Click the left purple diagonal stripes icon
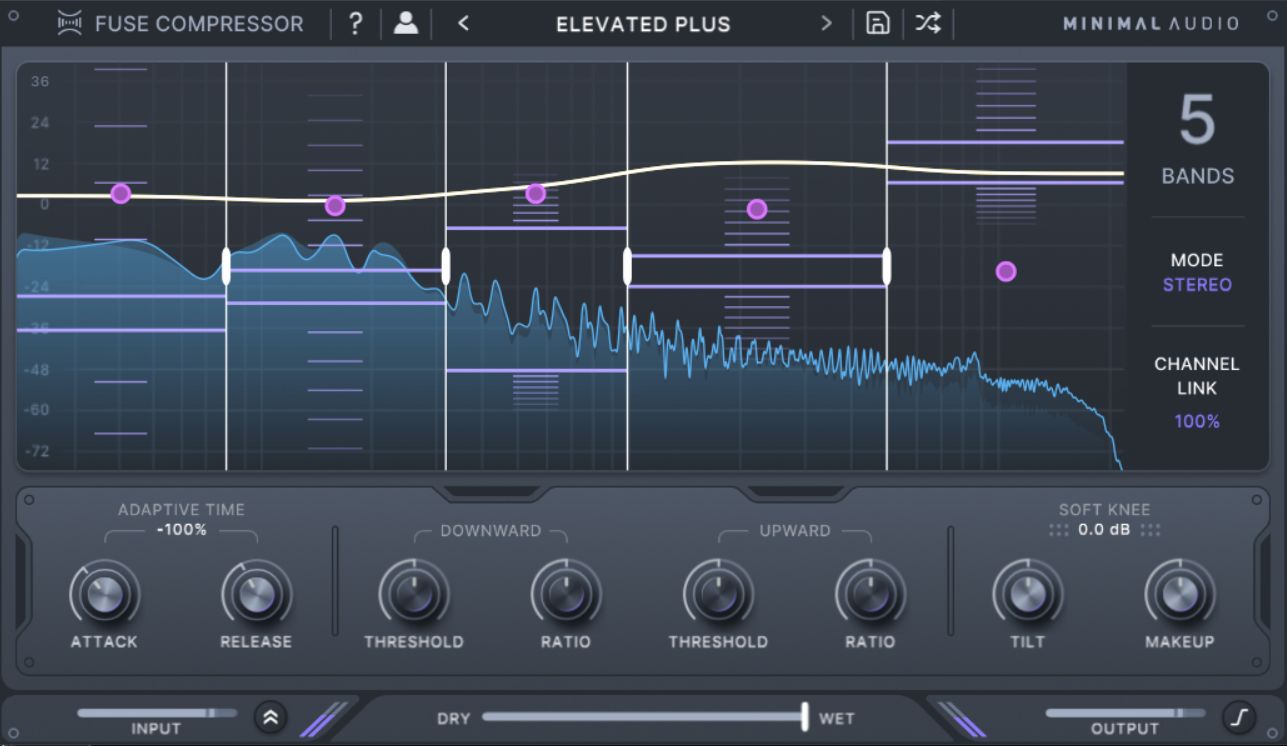The image size is (1287, 746). pos(323,719)
